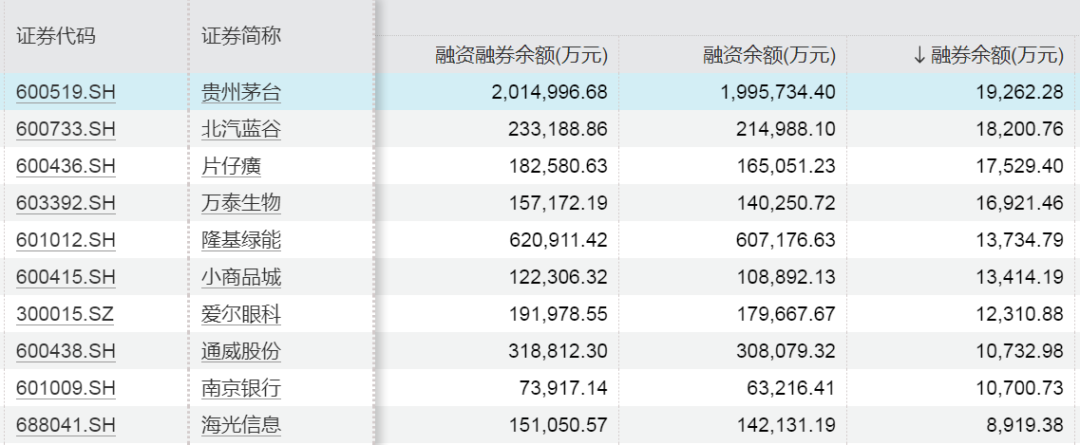Sort by 融资余额(万元) column header

click(768, 56)
